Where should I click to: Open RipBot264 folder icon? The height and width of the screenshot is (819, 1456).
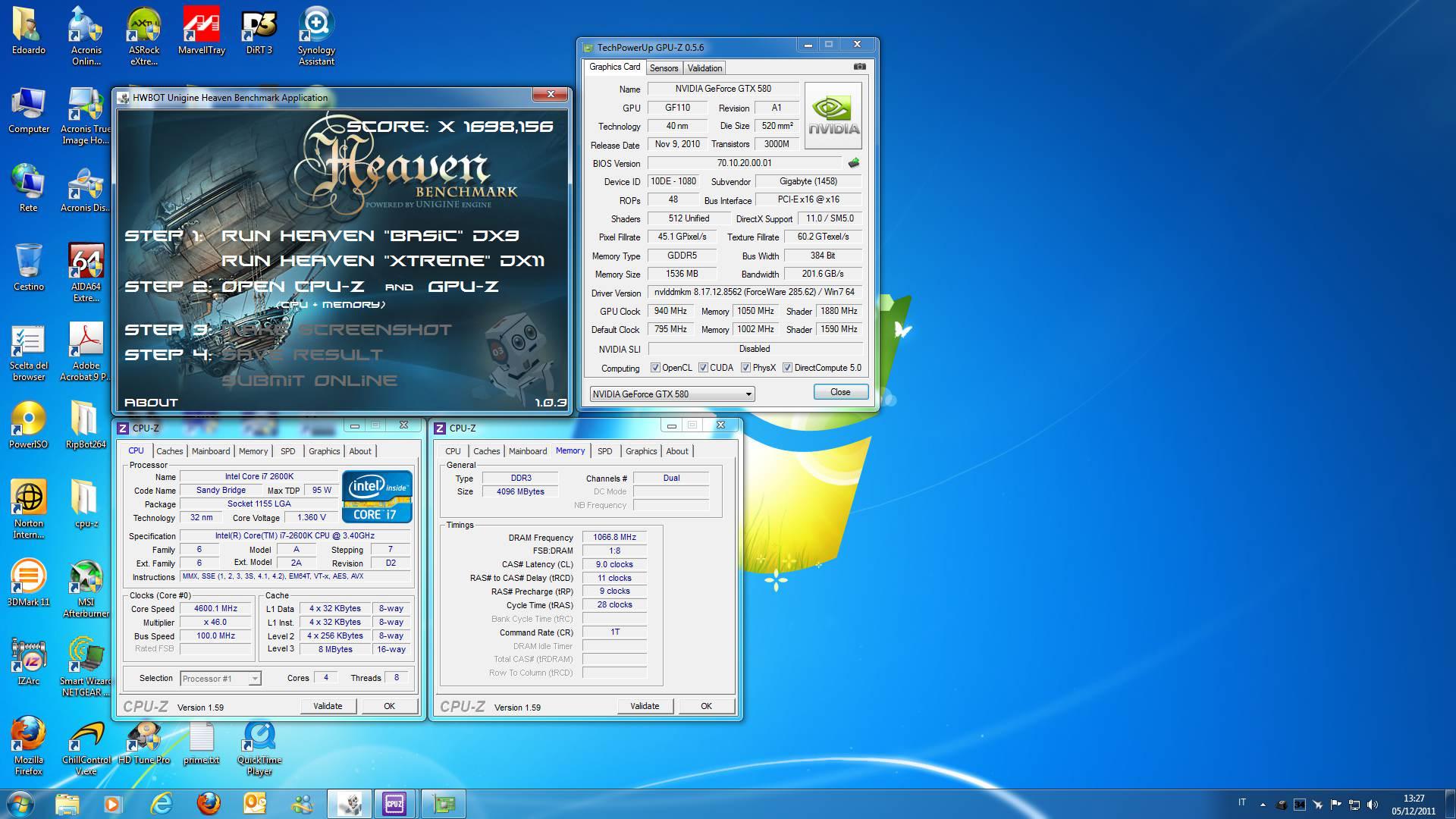click(x=86, y=425)
